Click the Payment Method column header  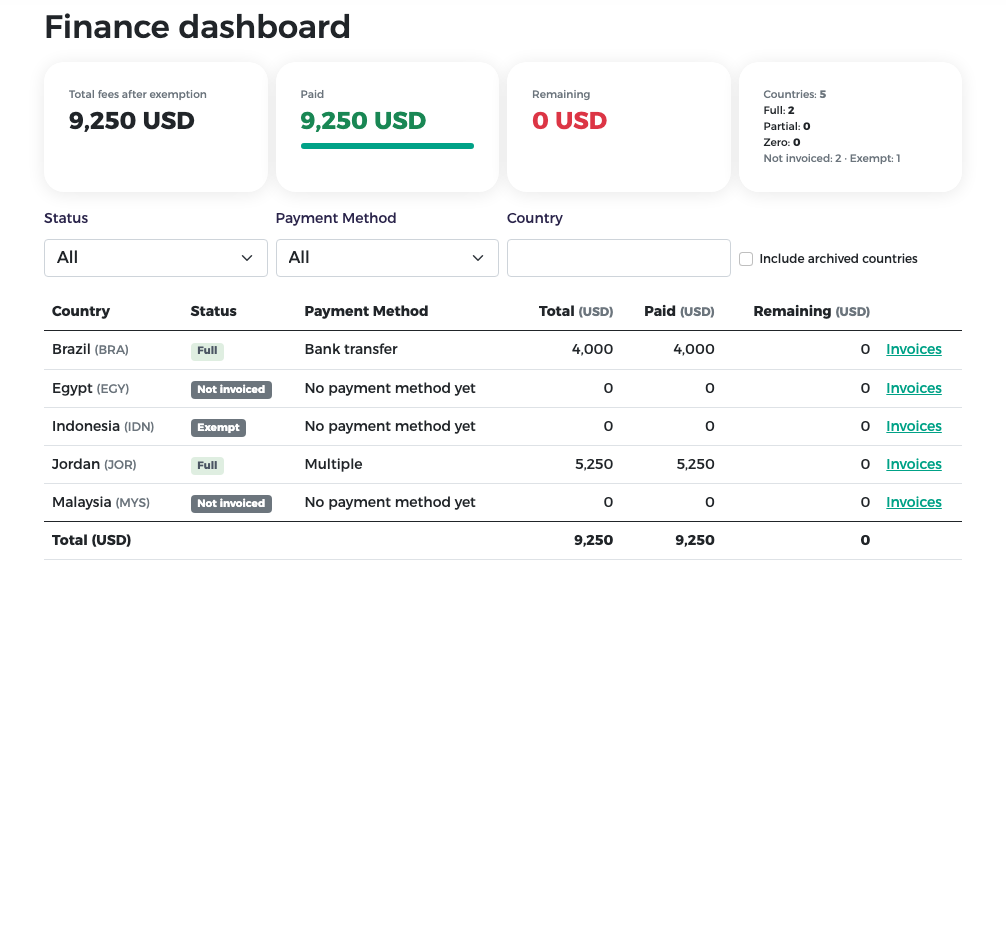pyautogui.click(x=366, y=311)
